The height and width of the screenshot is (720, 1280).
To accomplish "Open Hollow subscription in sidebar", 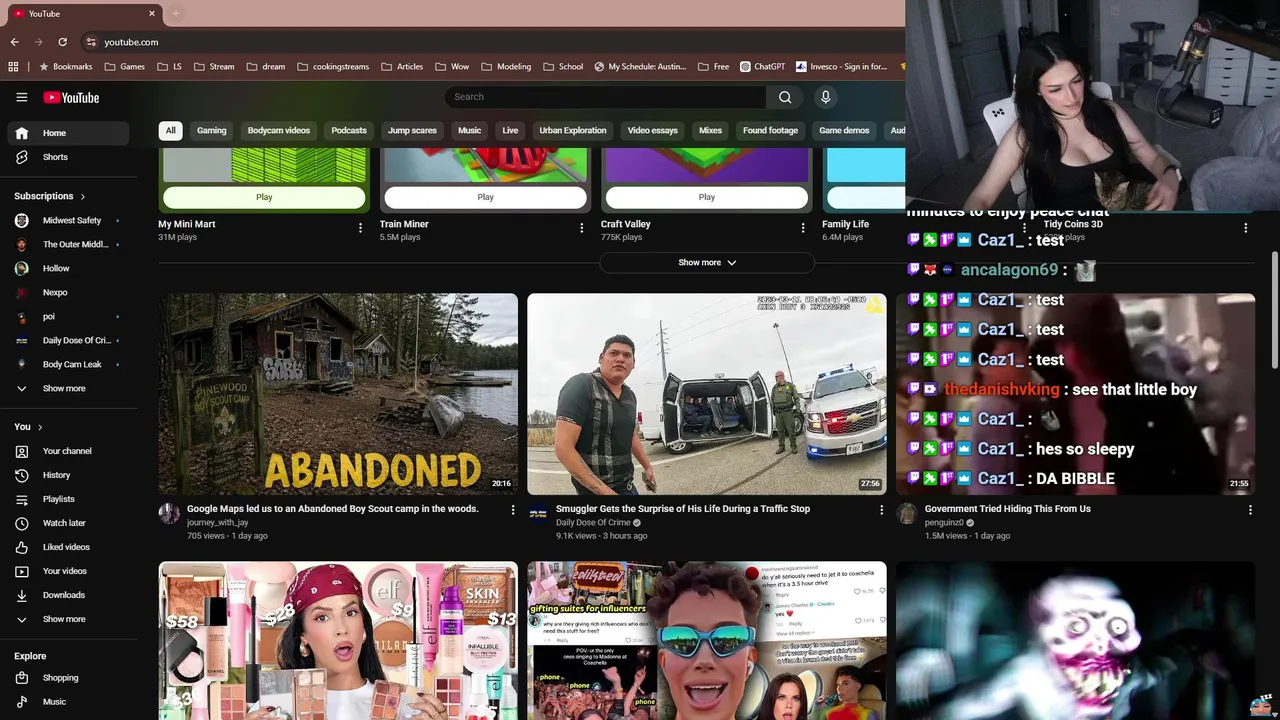I will pos(68,268).
